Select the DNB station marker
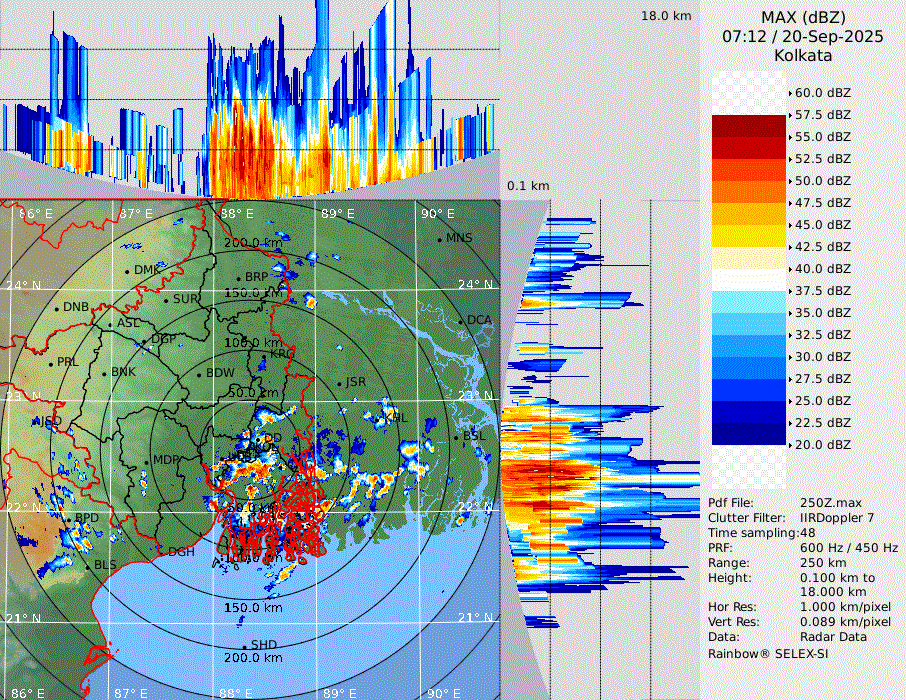The height and width of the screenshot is (700, 906). click(x=56, y=308)
